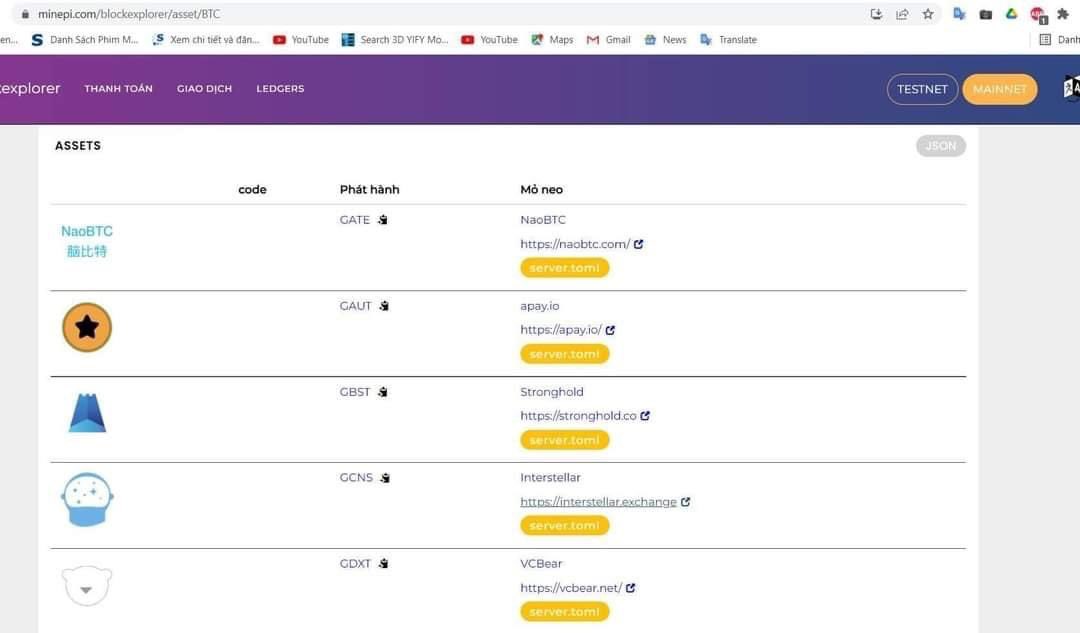Open server.toml for Stronghold
Image resolution: width=1080 pixels, height=633 pixels.
coord(565,440)
